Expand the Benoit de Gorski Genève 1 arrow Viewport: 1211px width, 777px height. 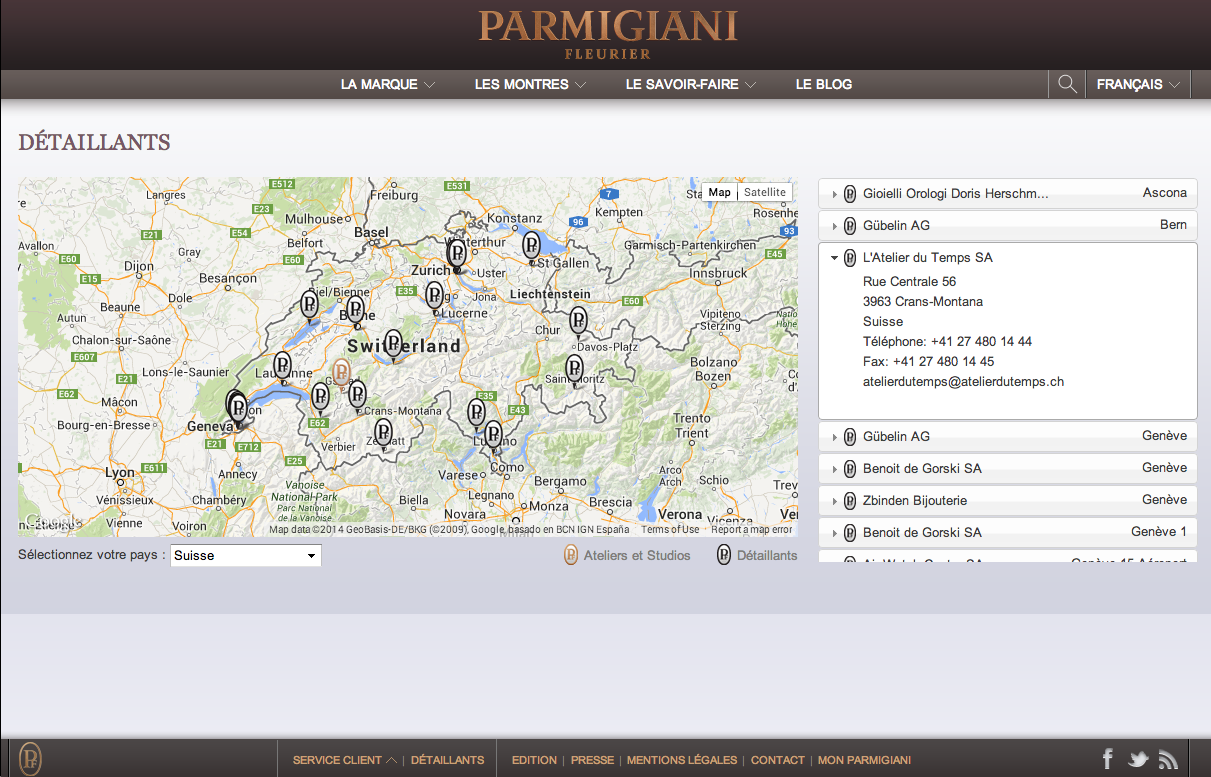coord(835,533)
